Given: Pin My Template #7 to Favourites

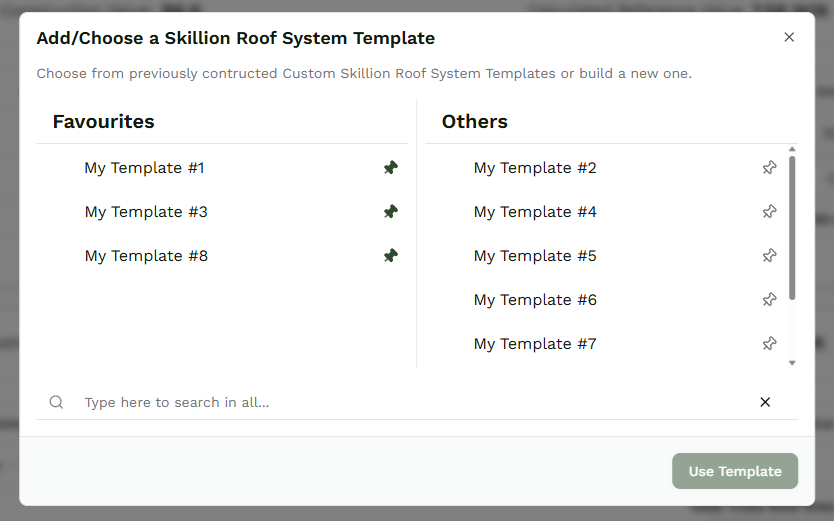Looking at the screenshot, I should (x=769, y=343).
